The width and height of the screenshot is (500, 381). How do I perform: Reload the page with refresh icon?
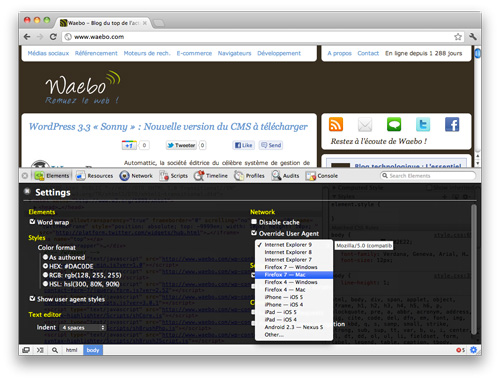(x=53, y=37)
